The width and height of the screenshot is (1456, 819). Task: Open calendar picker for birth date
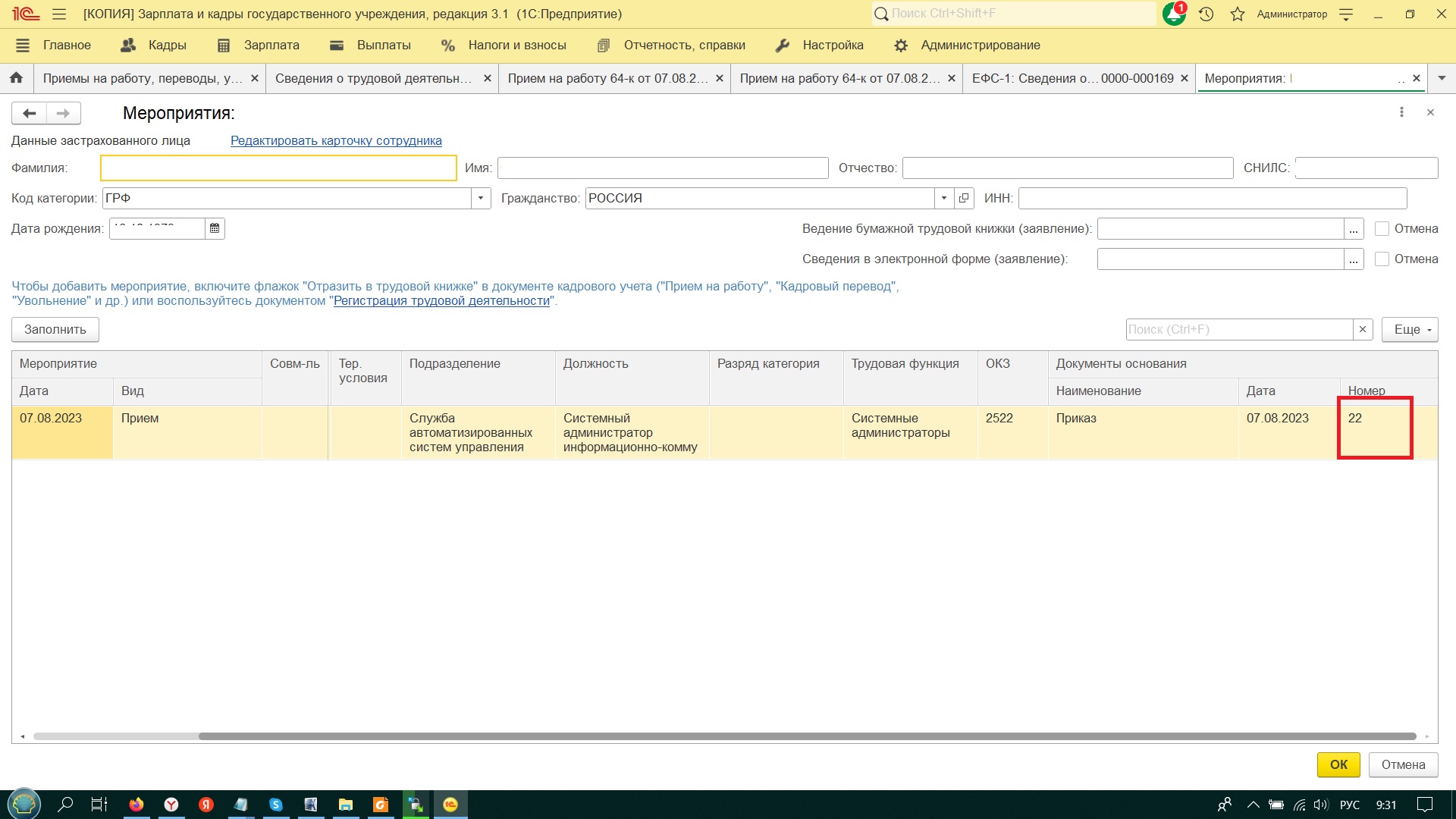[x=215, y=228]
